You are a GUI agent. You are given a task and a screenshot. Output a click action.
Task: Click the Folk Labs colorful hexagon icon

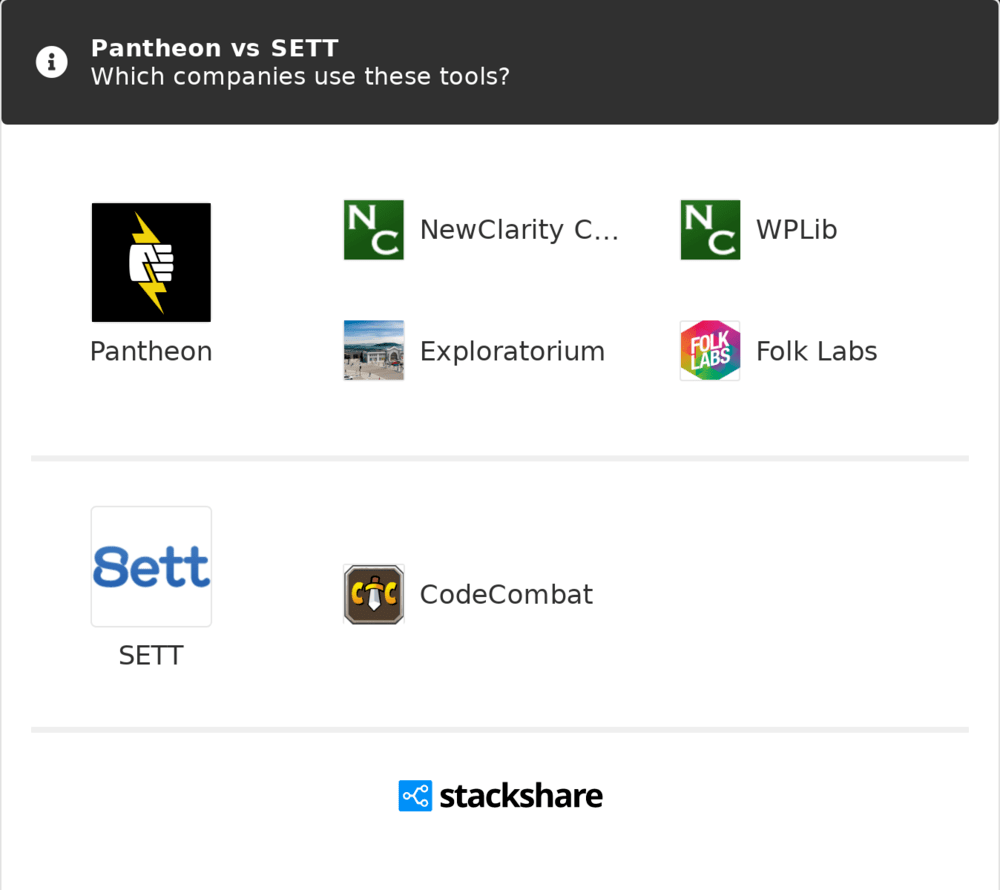[x=710, y=351]
